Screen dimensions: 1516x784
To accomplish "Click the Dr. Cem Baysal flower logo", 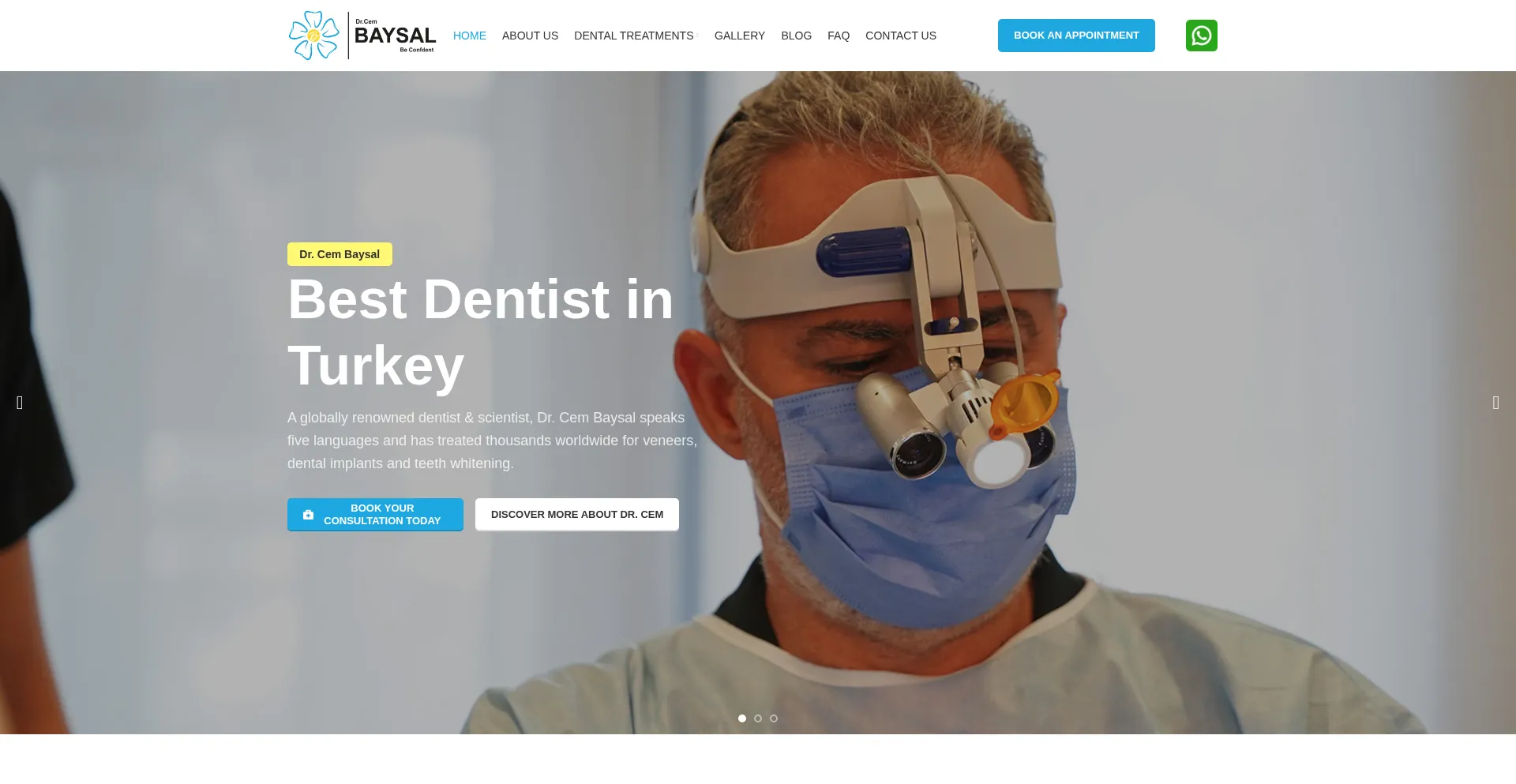I will click(x=362, y=36).
